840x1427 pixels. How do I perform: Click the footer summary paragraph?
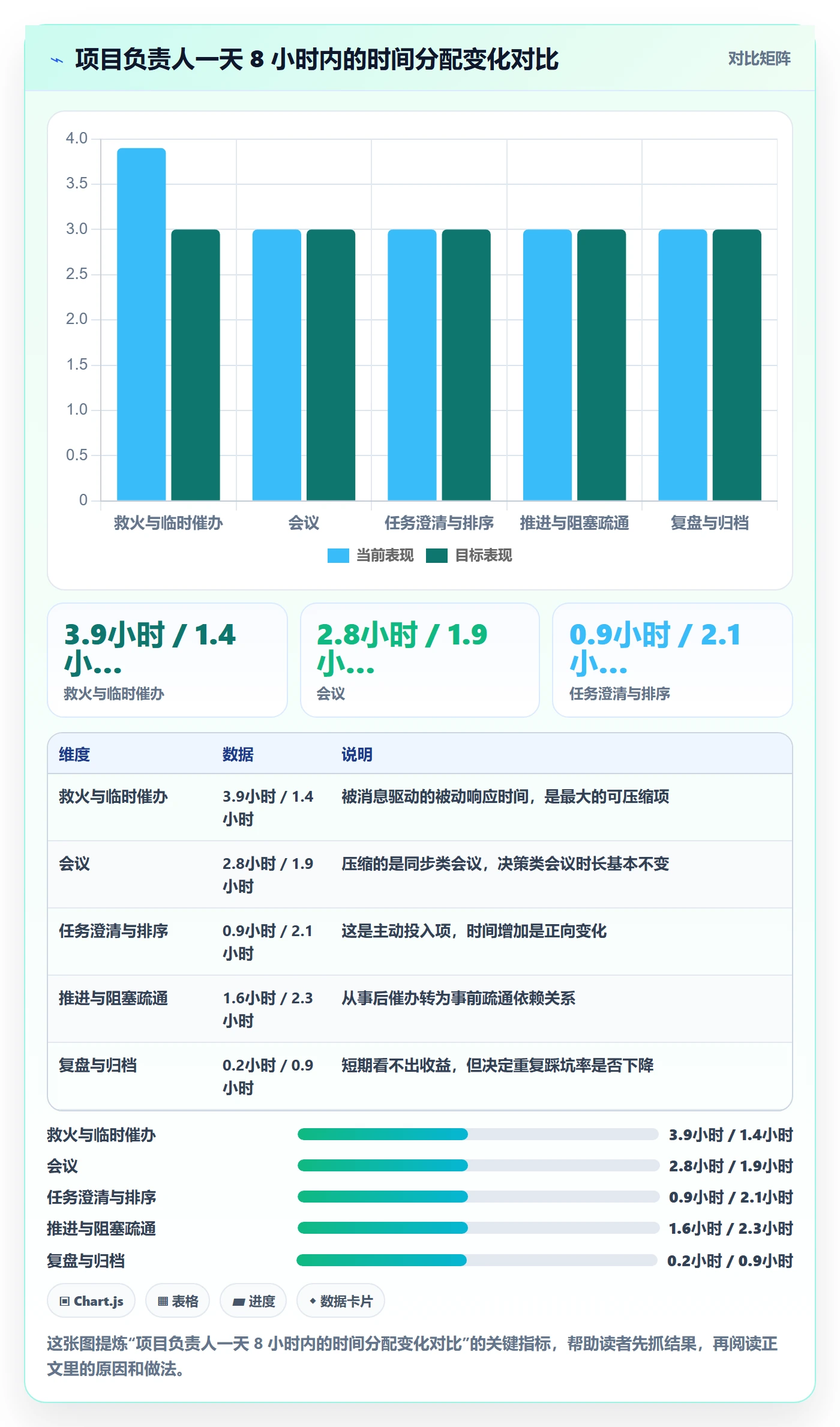click(x=413, y=1356)
